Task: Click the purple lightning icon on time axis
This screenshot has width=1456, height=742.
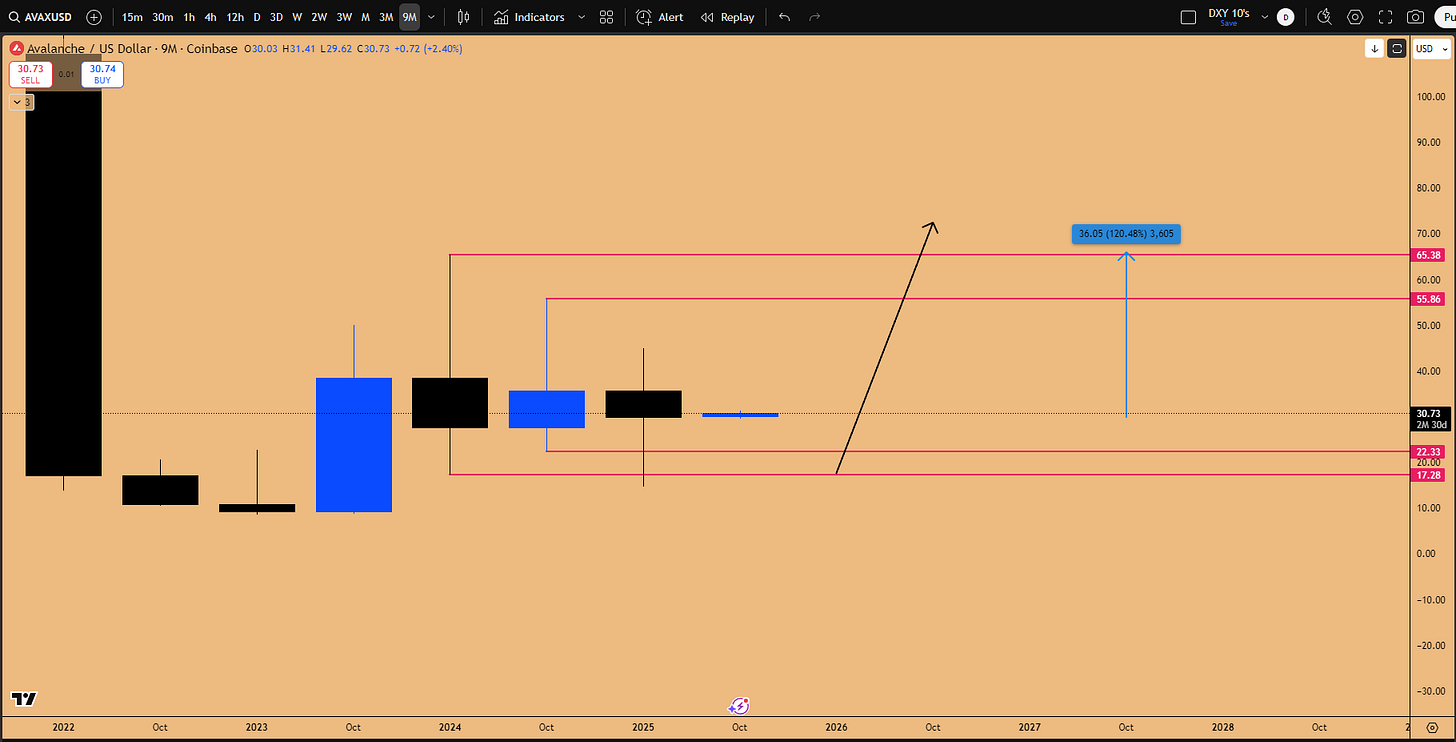Action: (x=739, y=706)
